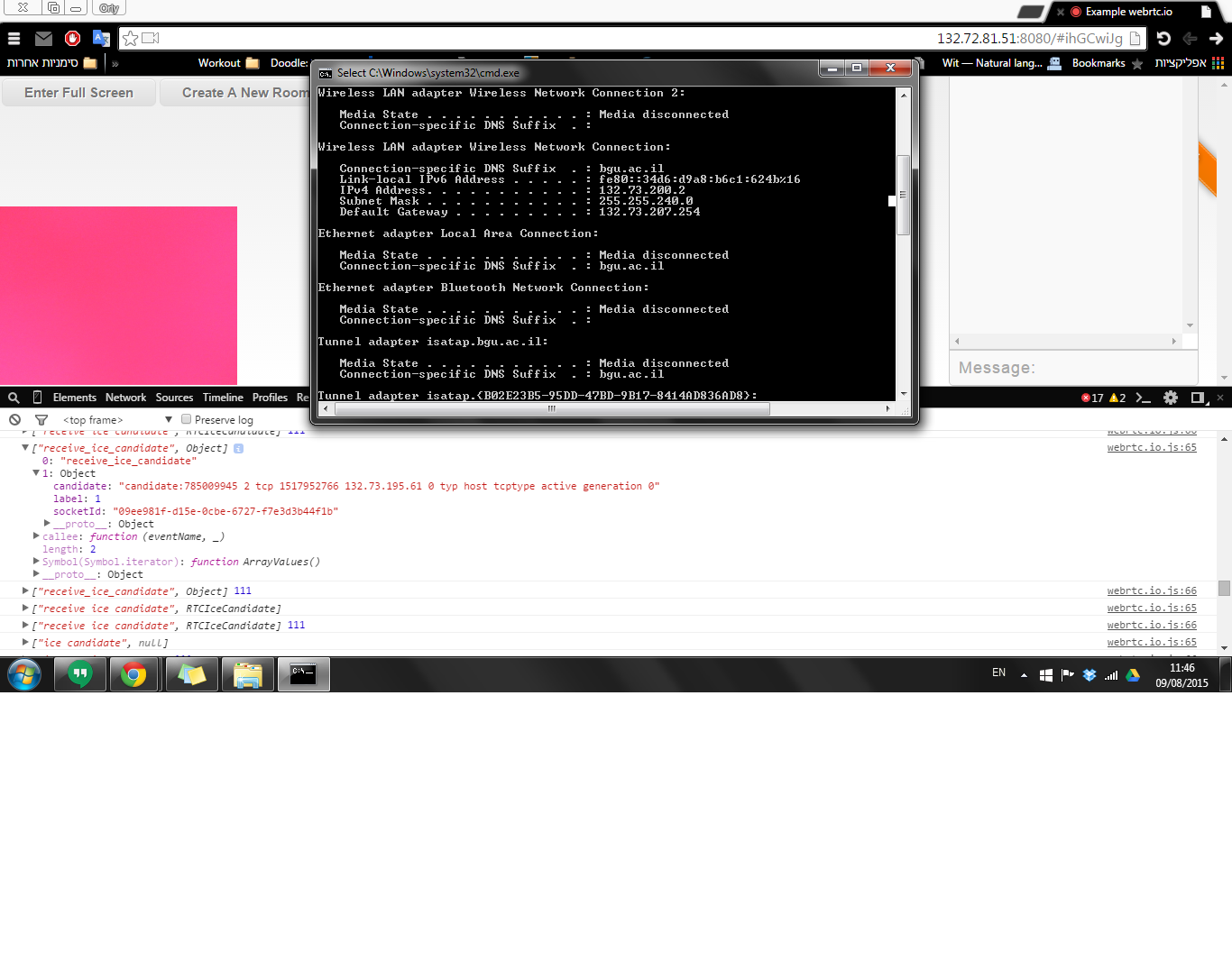
Task: Open the Chrome hamburger menu
Action: [14, 39]
